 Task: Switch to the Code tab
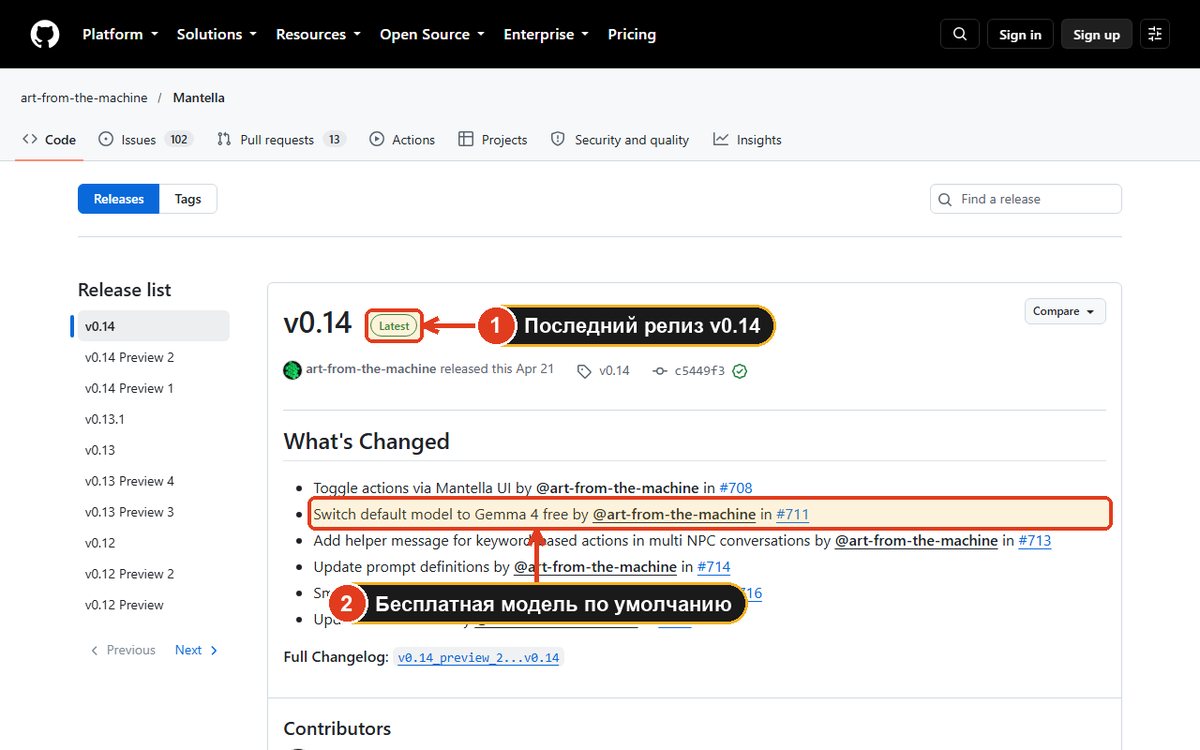[x=50, y=140]
